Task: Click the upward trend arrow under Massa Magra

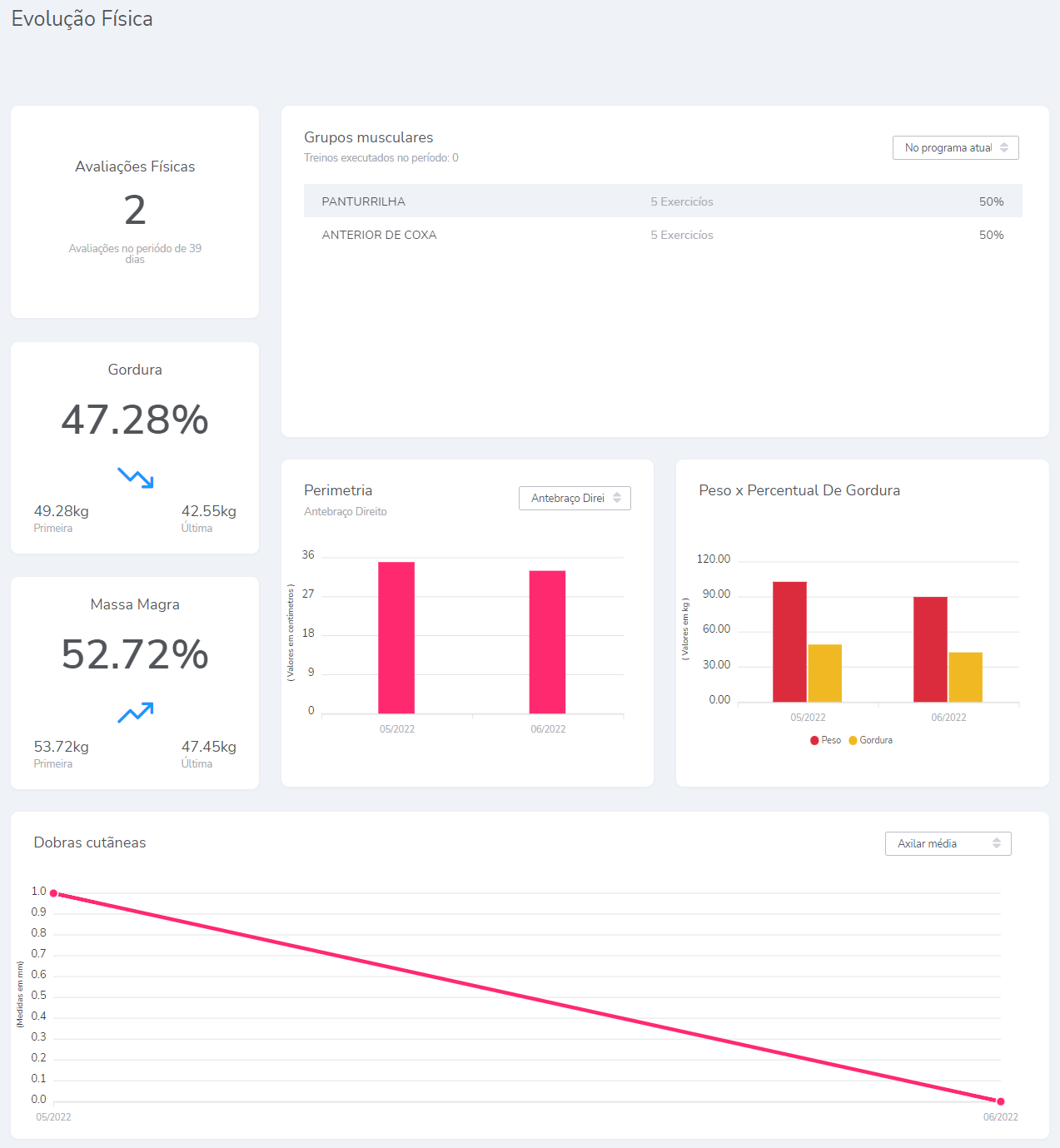Action: 136,713
